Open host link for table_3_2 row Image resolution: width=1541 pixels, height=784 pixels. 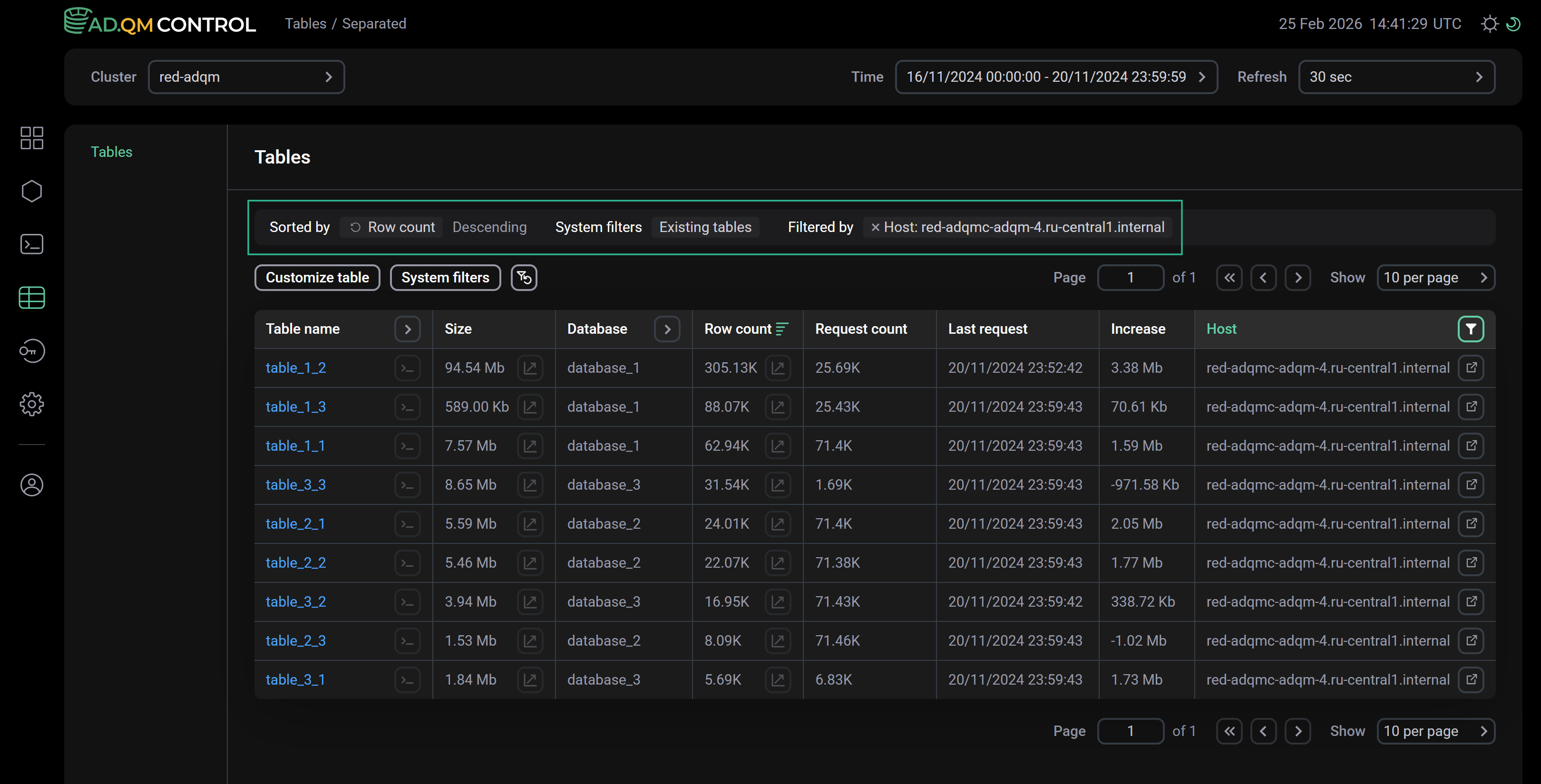click(1471, 601)
